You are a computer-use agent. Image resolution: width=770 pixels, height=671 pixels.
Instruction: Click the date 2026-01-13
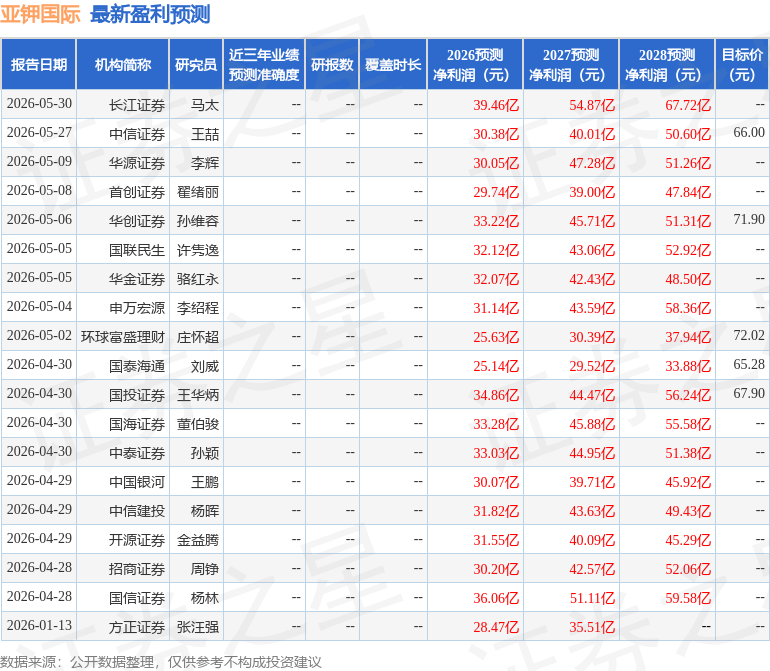39,625
